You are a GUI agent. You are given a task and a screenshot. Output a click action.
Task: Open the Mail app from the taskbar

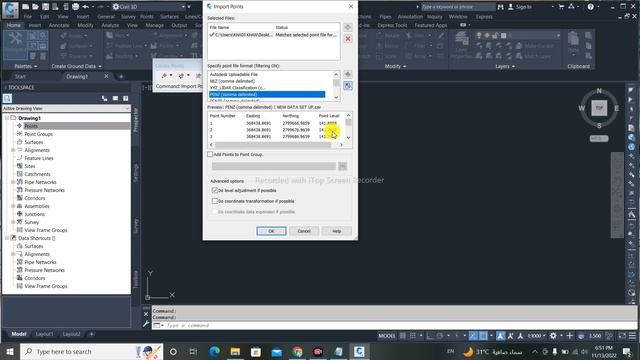coord(276,351)
